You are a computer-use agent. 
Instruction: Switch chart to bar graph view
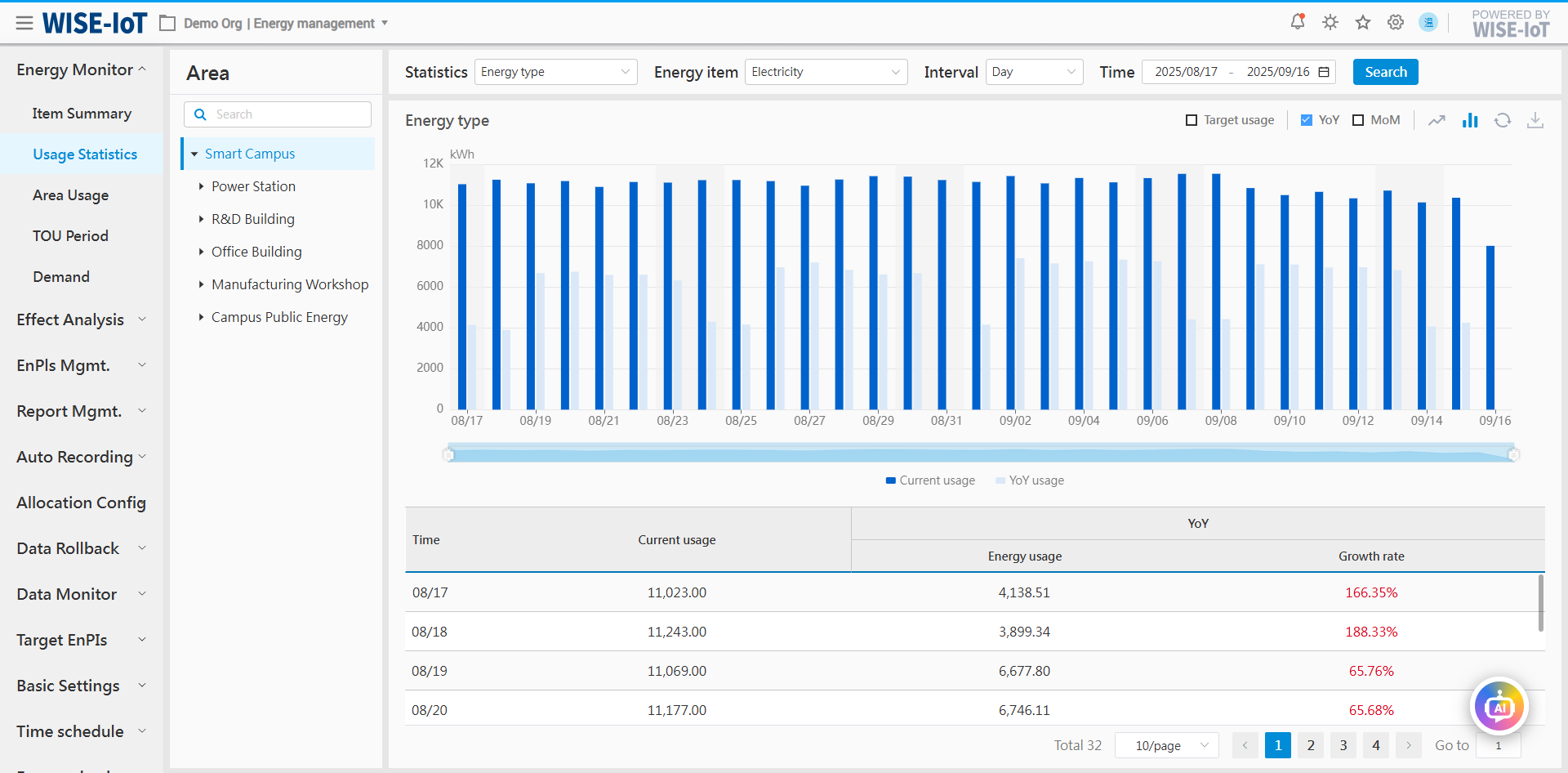1470,120
